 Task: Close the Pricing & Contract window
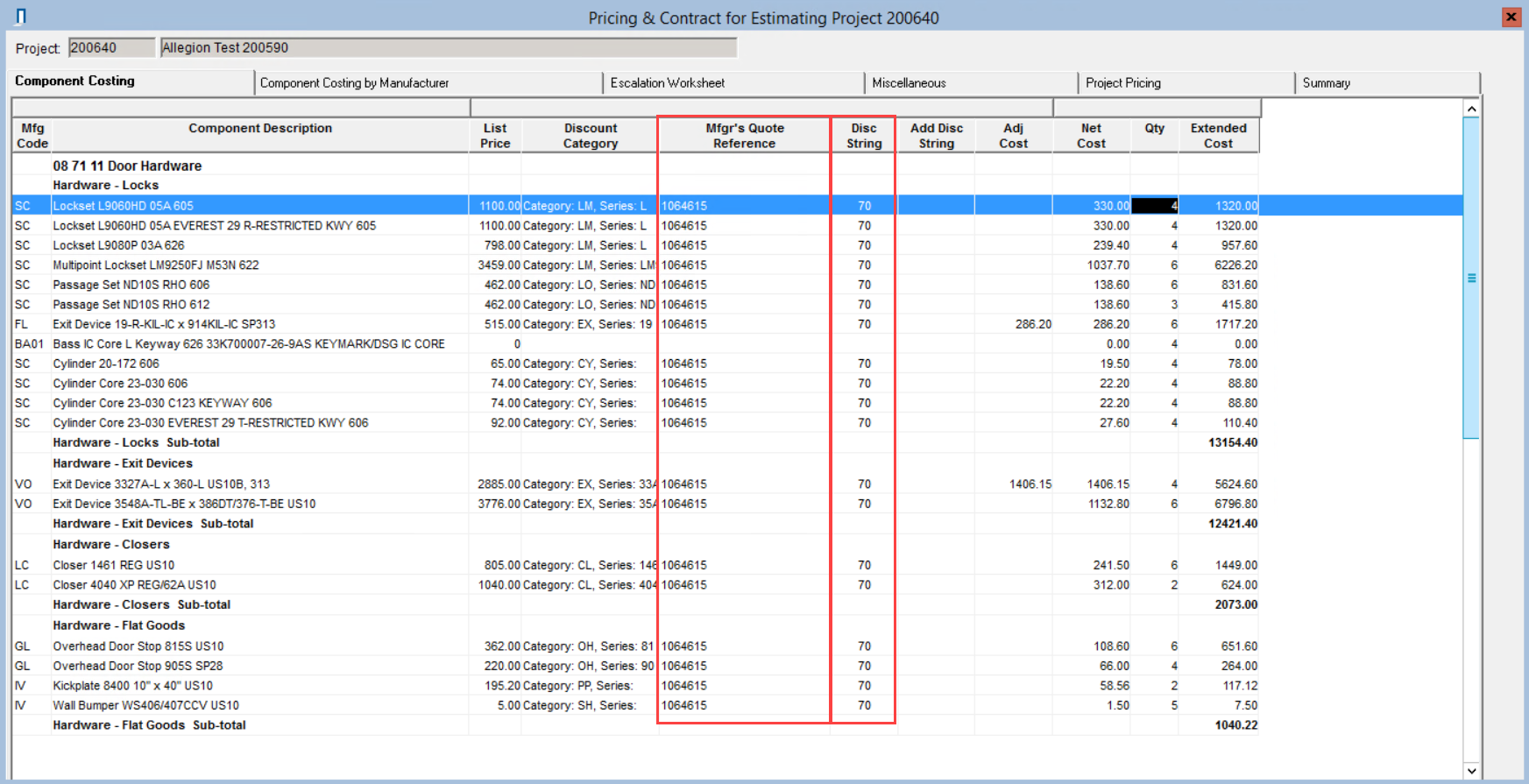pos(1511,17)
